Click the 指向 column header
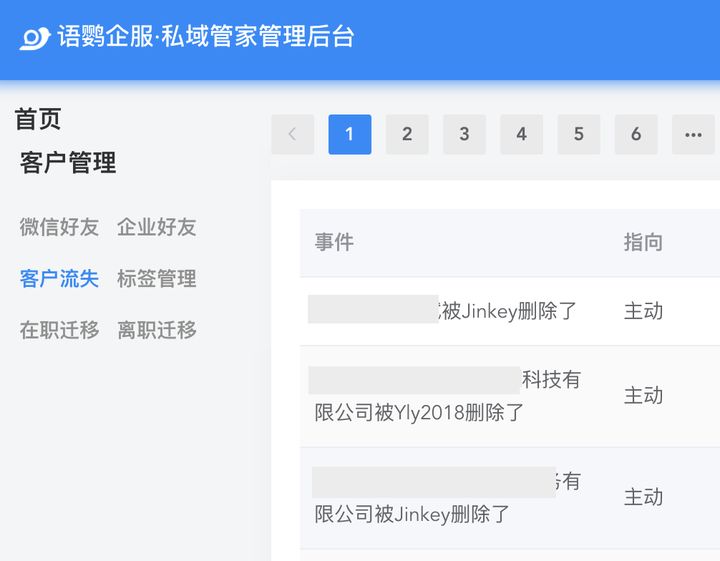The image size is (720, 561). pos(643,243)
